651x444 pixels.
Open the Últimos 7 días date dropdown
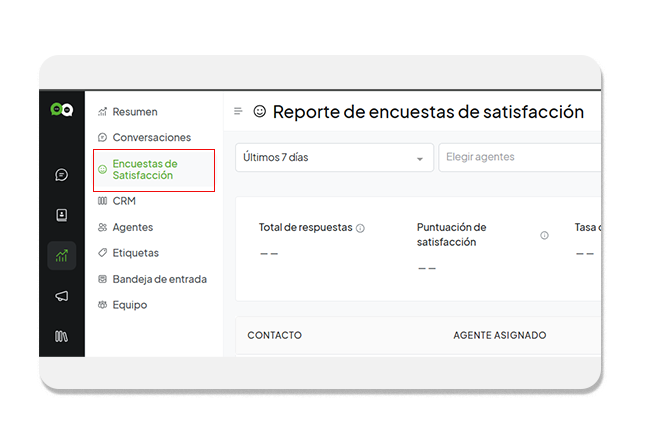(x=335, y=157)
